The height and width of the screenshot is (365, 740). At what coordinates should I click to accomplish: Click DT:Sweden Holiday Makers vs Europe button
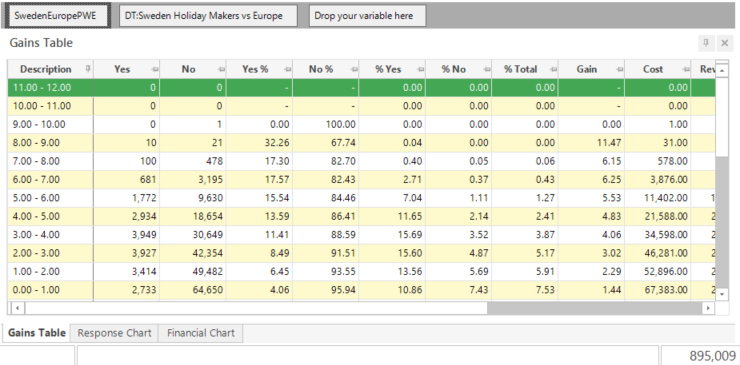coord(208,16)
